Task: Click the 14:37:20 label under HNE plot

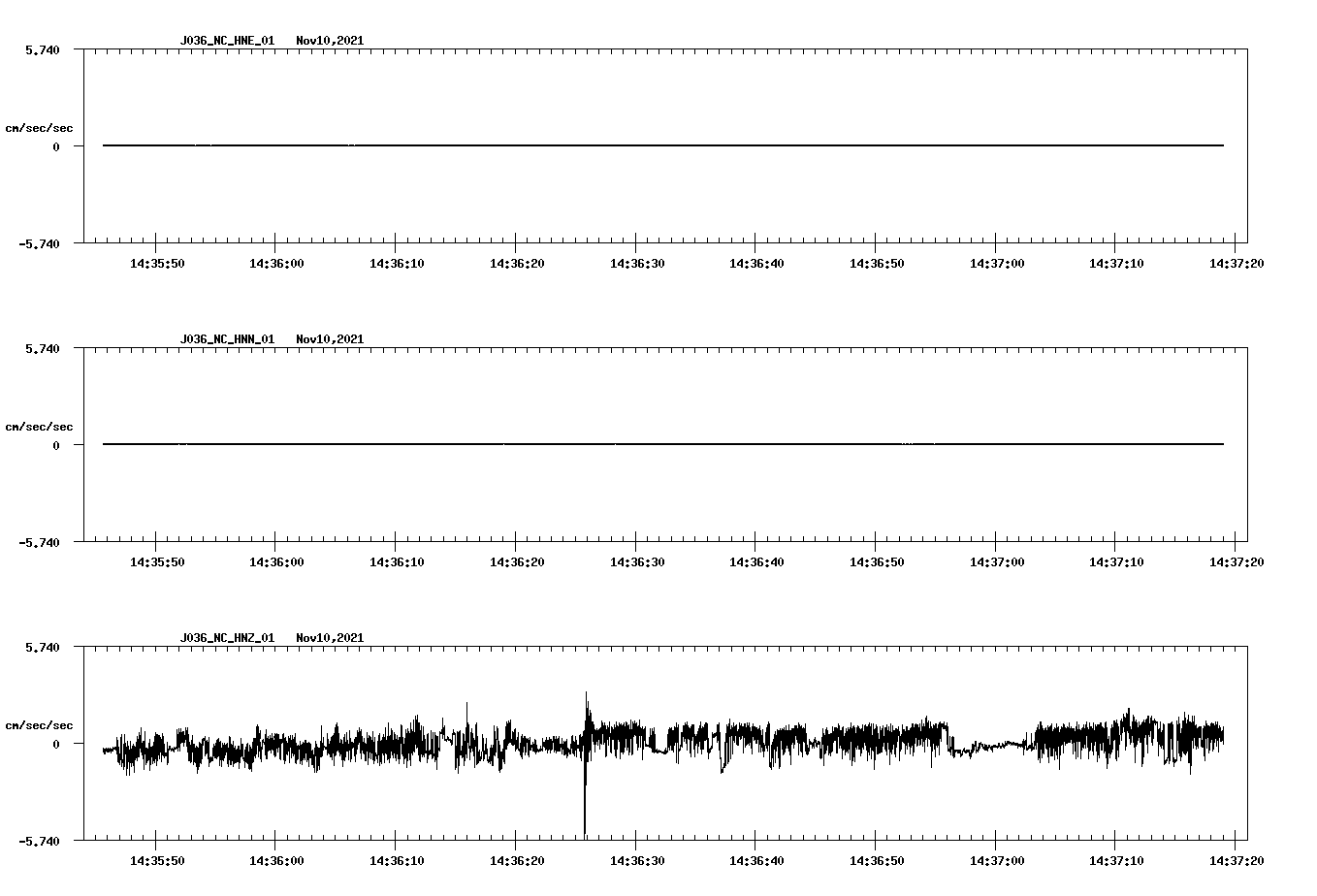Action: (1236, 264)
